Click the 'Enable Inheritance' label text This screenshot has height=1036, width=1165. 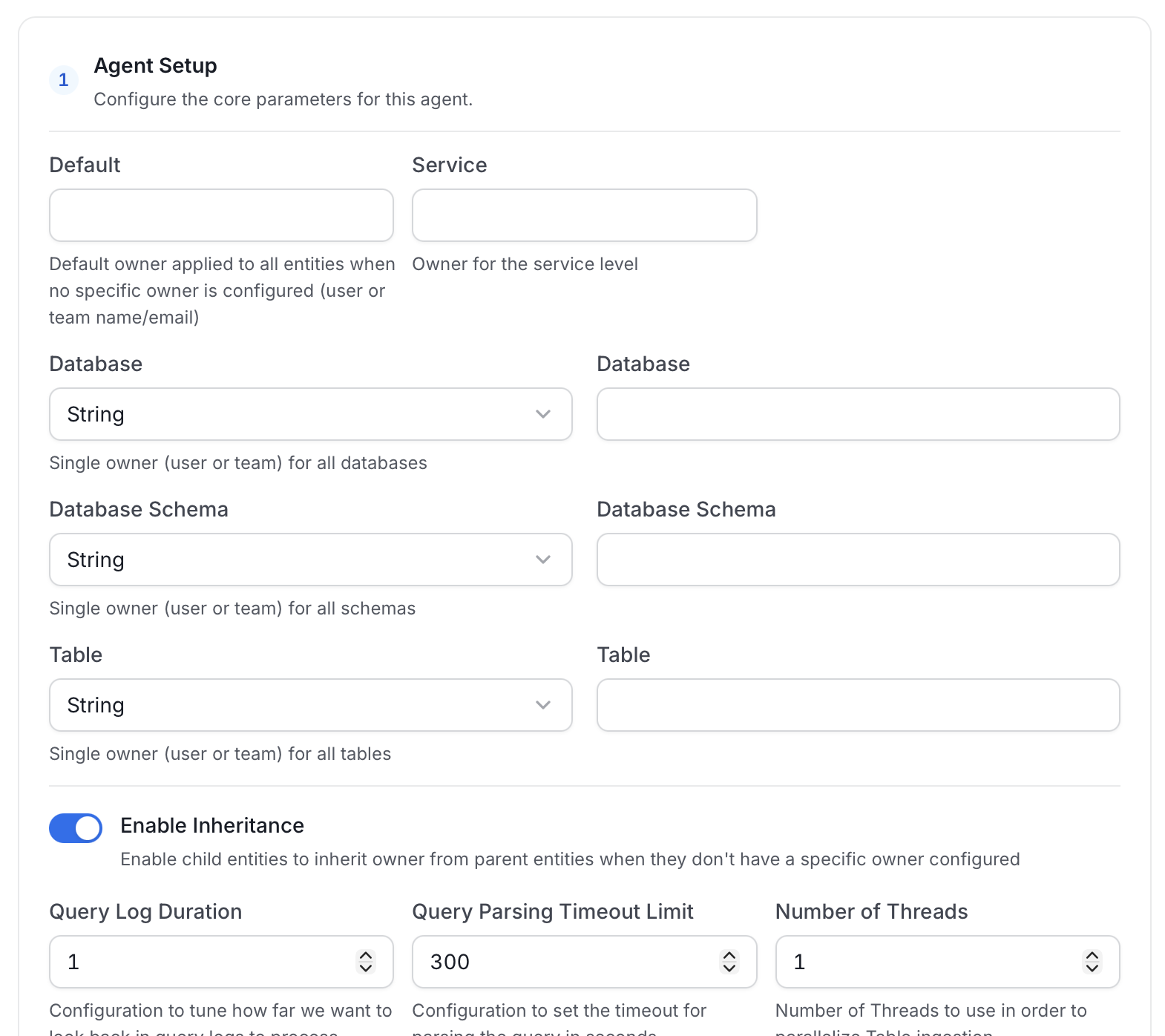[212, 825]
